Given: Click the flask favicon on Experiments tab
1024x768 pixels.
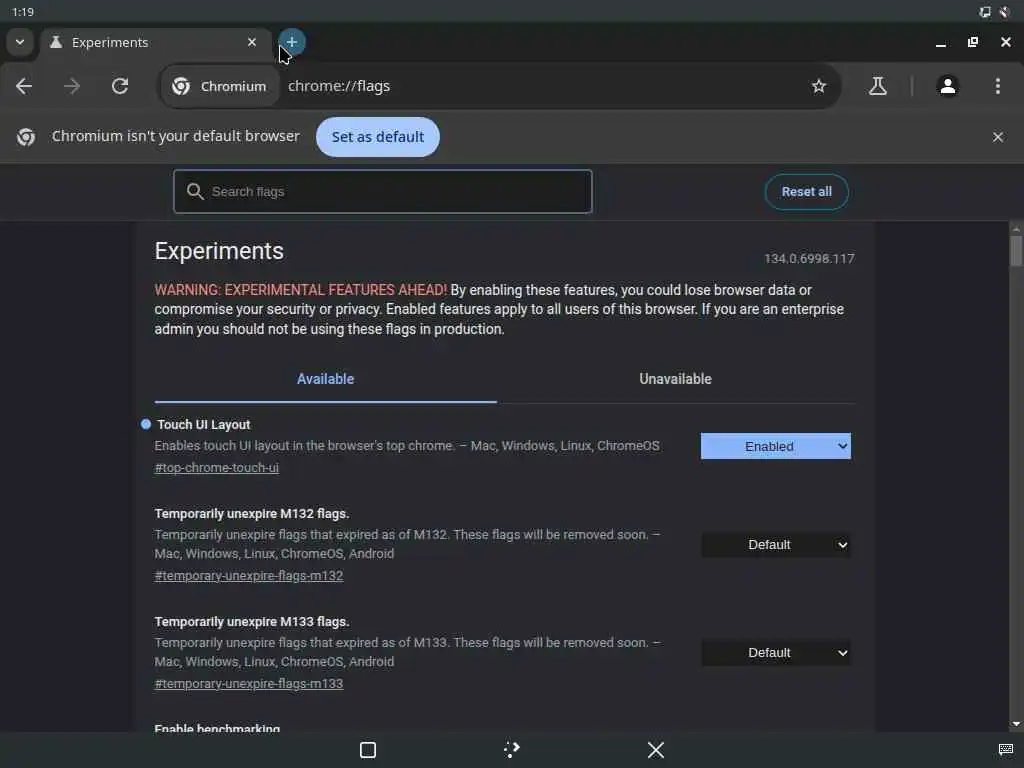Looking at the screenshot, I should [x=56, y=42].
